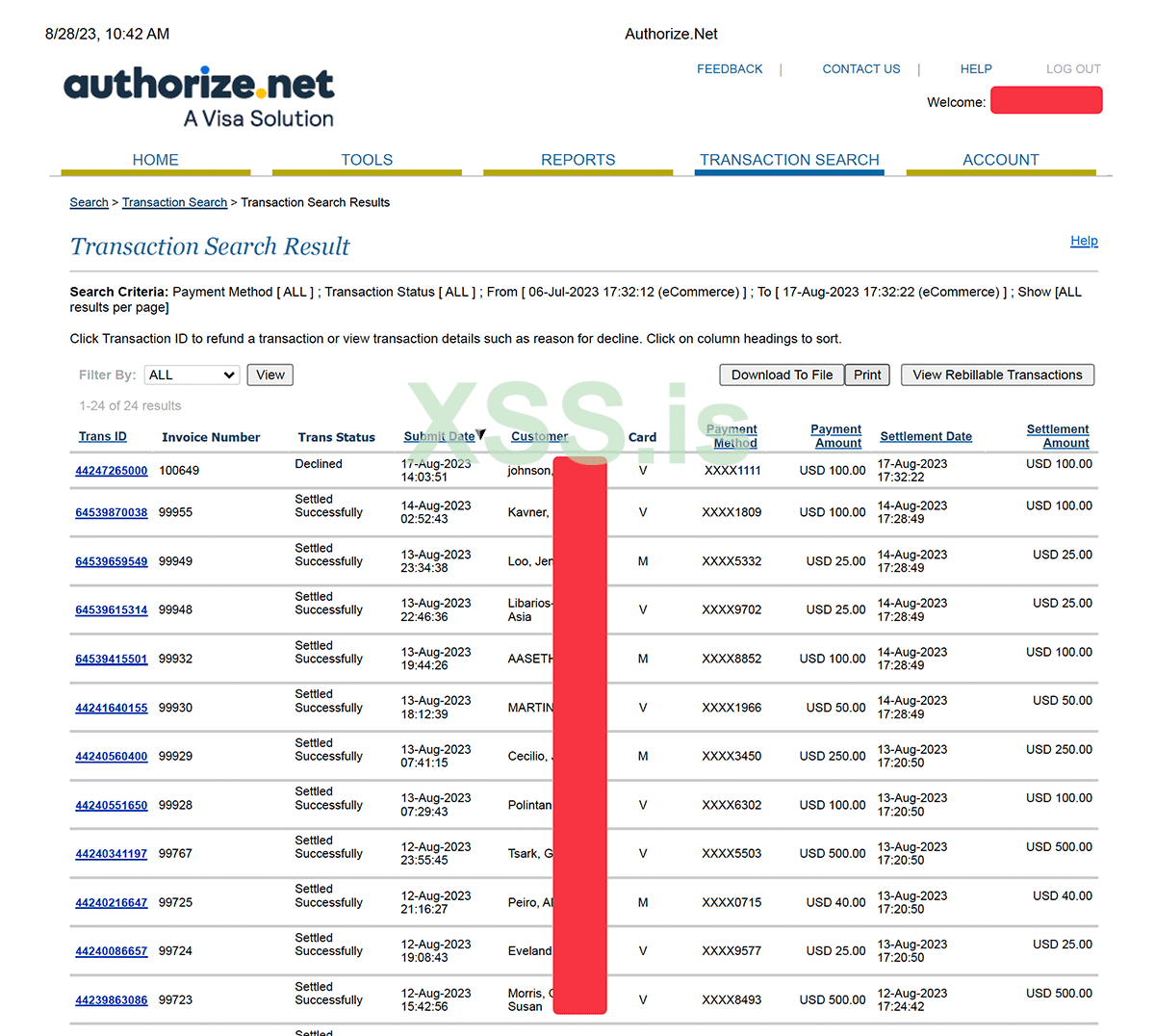Viewport: 1155px width, 1036px height.
Task: Switch to the HOME tab
Action: click(x=155, y=159)
